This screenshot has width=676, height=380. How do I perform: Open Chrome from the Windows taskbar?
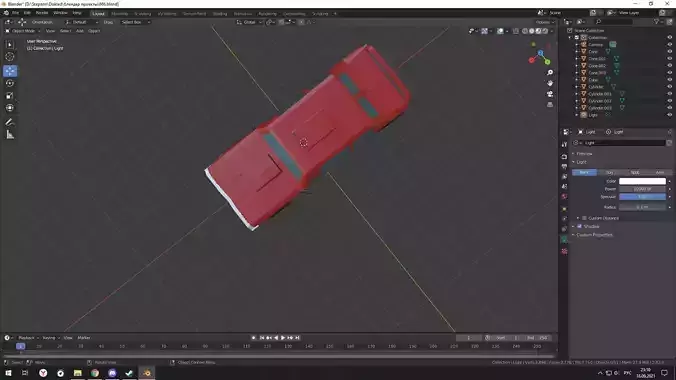(95, 373)
